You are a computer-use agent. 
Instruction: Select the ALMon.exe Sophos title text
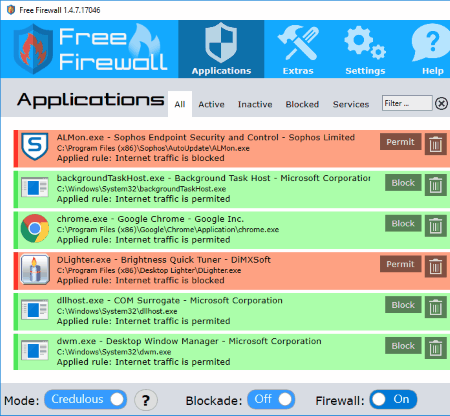[x=206, y=137]
